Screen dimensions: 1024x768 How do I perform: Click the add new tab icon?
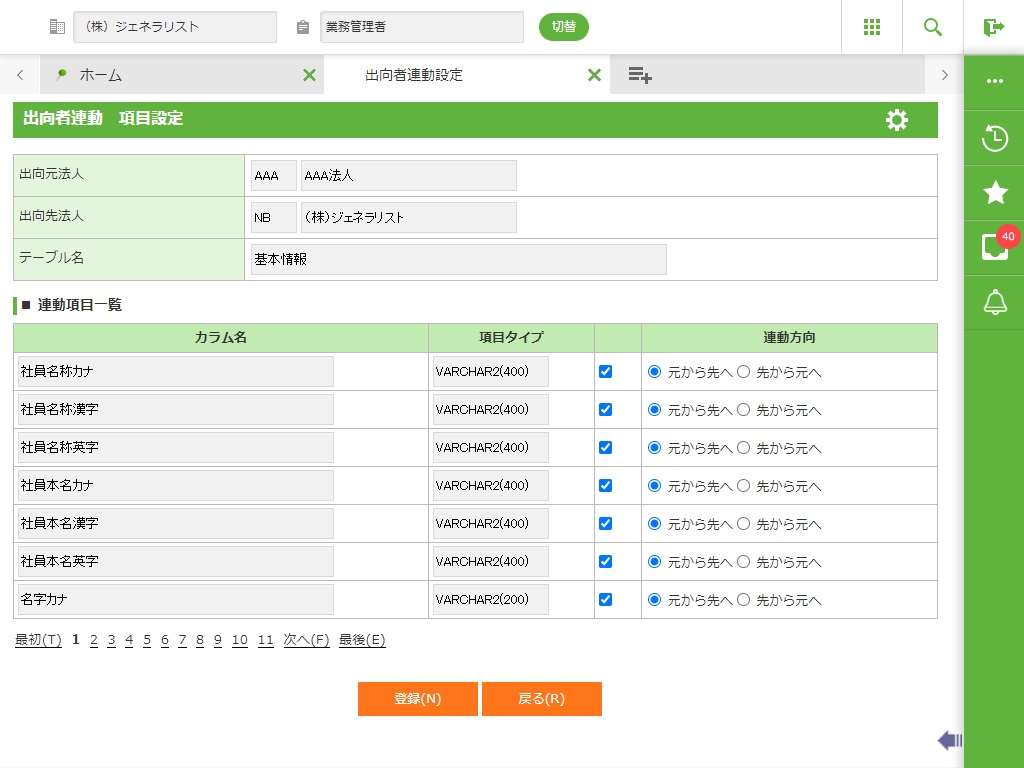coord(640,75)
